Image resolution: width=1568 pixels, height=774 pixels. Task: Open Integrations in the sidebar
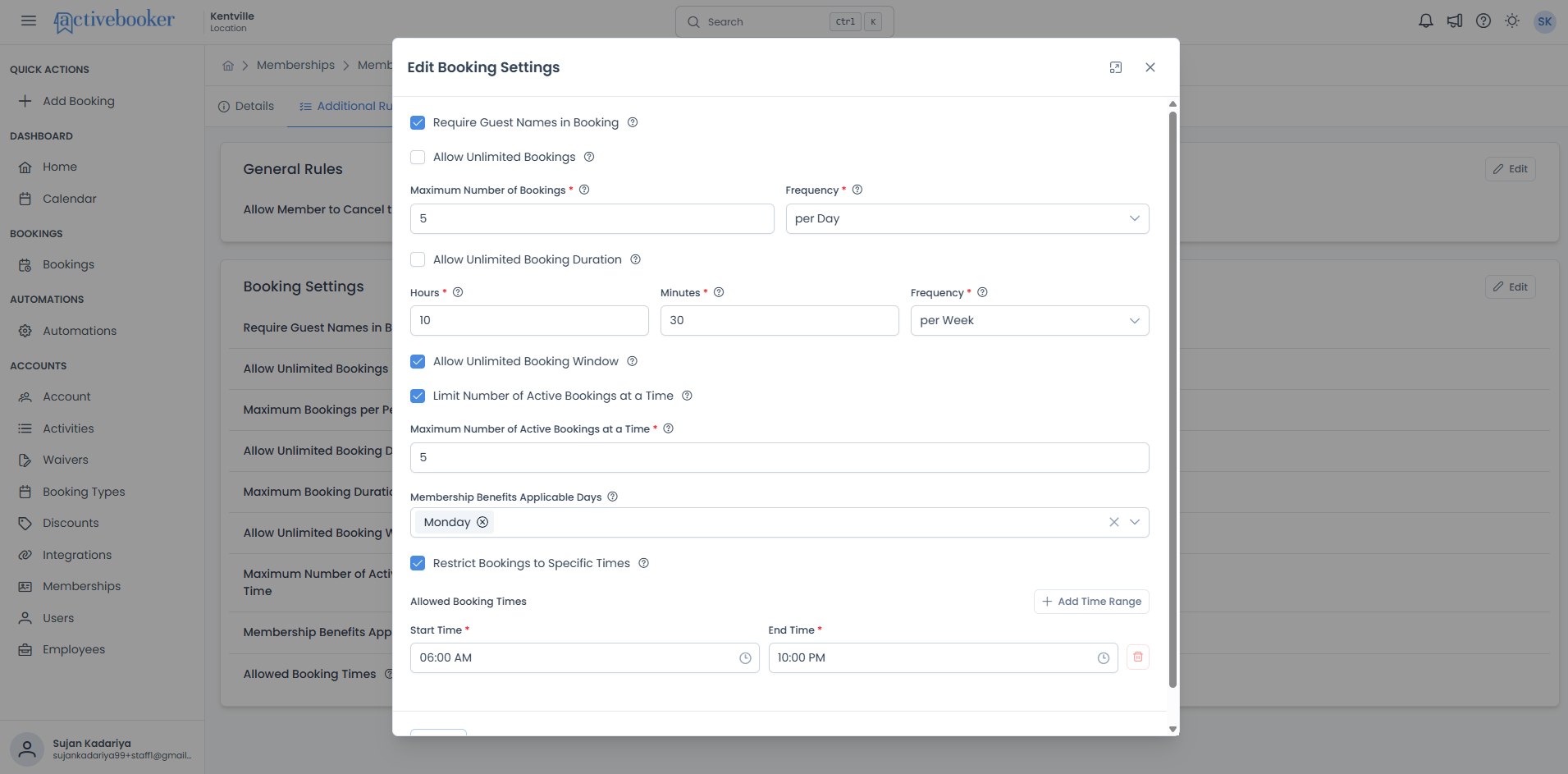coord(77,555)
